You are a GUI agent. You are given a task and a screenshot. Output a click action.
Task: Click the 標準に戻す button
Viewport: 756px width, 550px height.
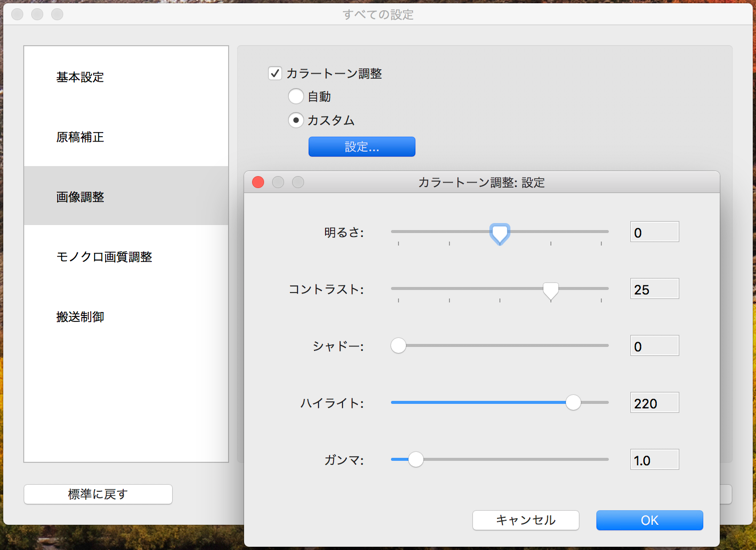(x=98, y=494)
